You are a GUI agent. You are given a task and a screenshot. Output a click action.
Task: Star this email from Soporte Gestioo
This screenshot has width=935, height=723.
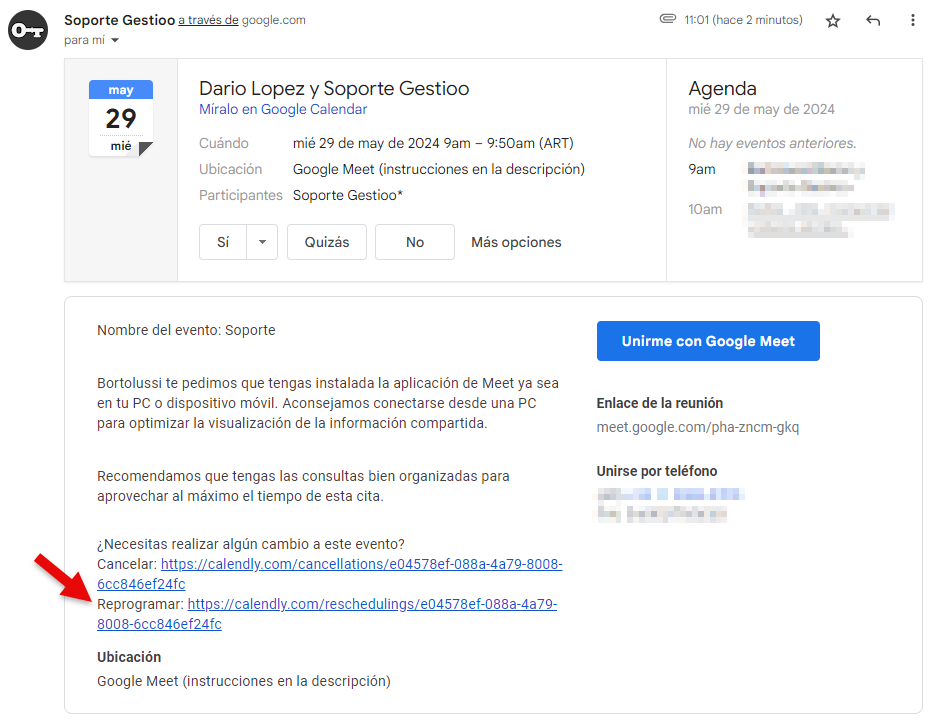[832, 21]
